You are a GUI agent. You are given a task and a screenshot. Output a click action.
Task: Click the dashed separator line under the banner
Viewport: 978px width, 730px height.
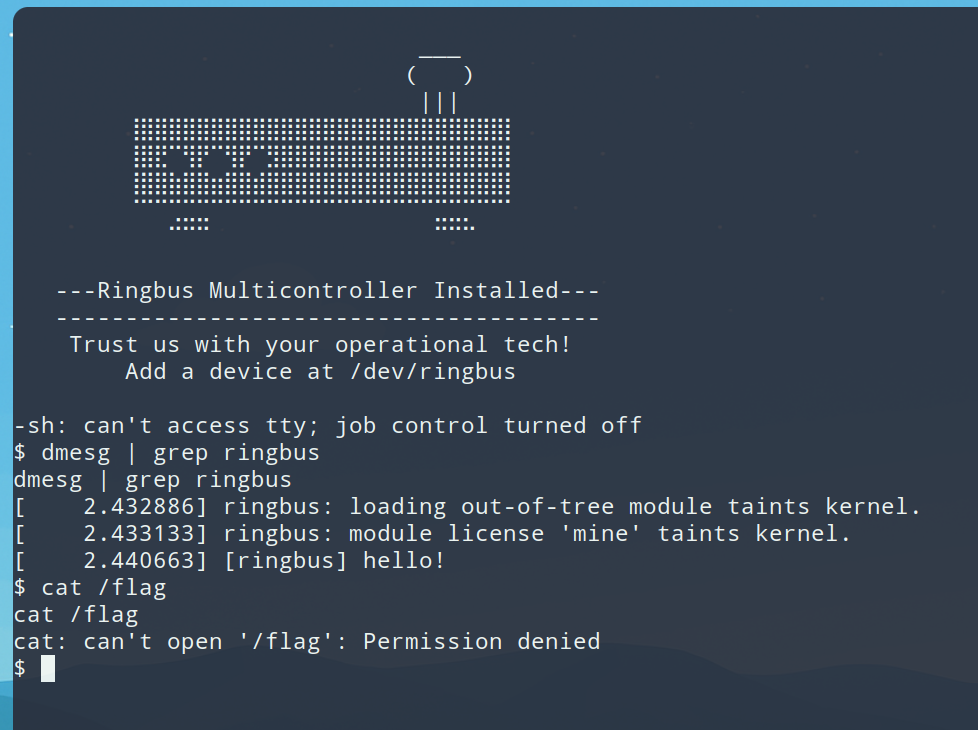pos(328,318)
